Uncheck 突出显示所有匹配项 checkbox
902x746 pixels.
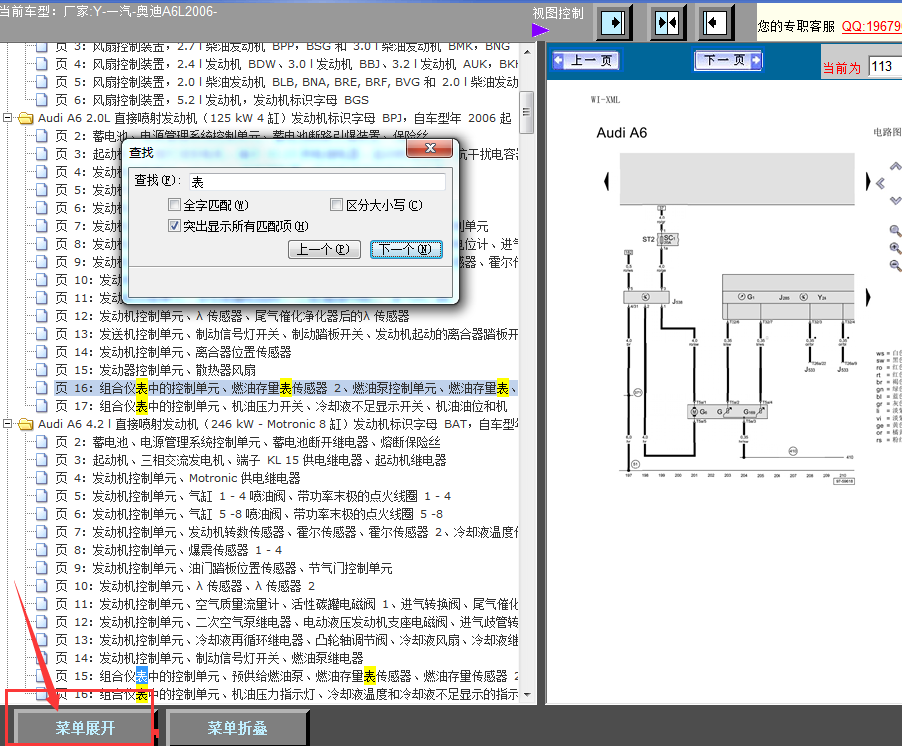tap(174, 226)
